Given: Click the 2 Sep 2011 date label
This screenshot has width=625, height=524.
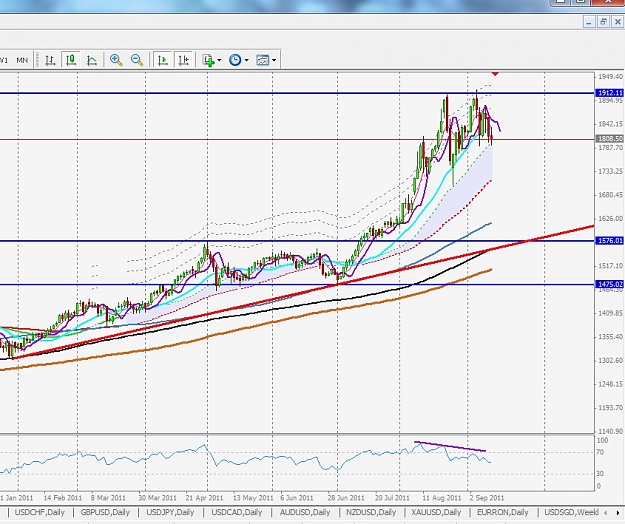Looking at the screenshot, I should tap(487, 498).
